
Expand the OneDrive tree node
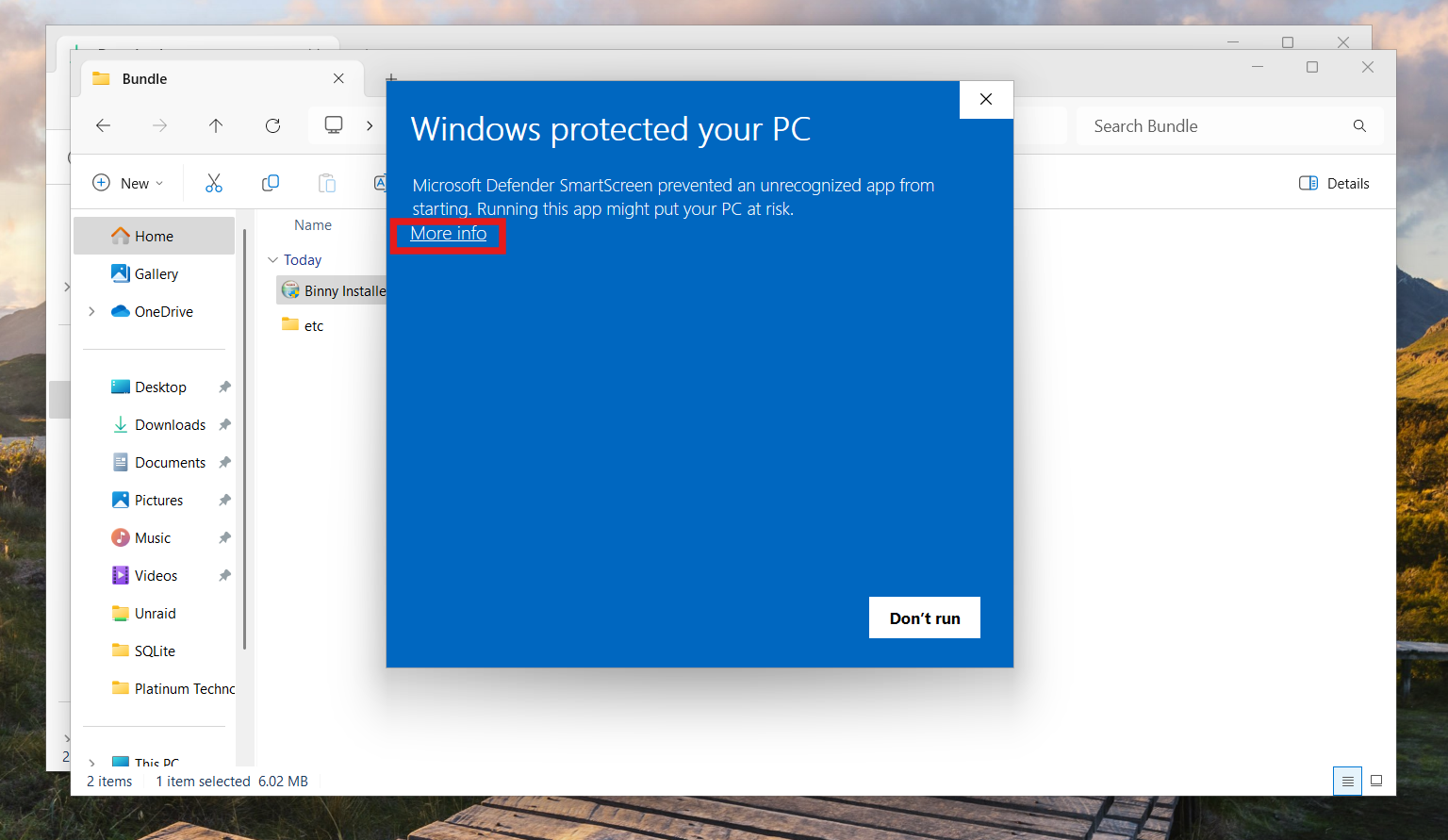pos(91,311)
